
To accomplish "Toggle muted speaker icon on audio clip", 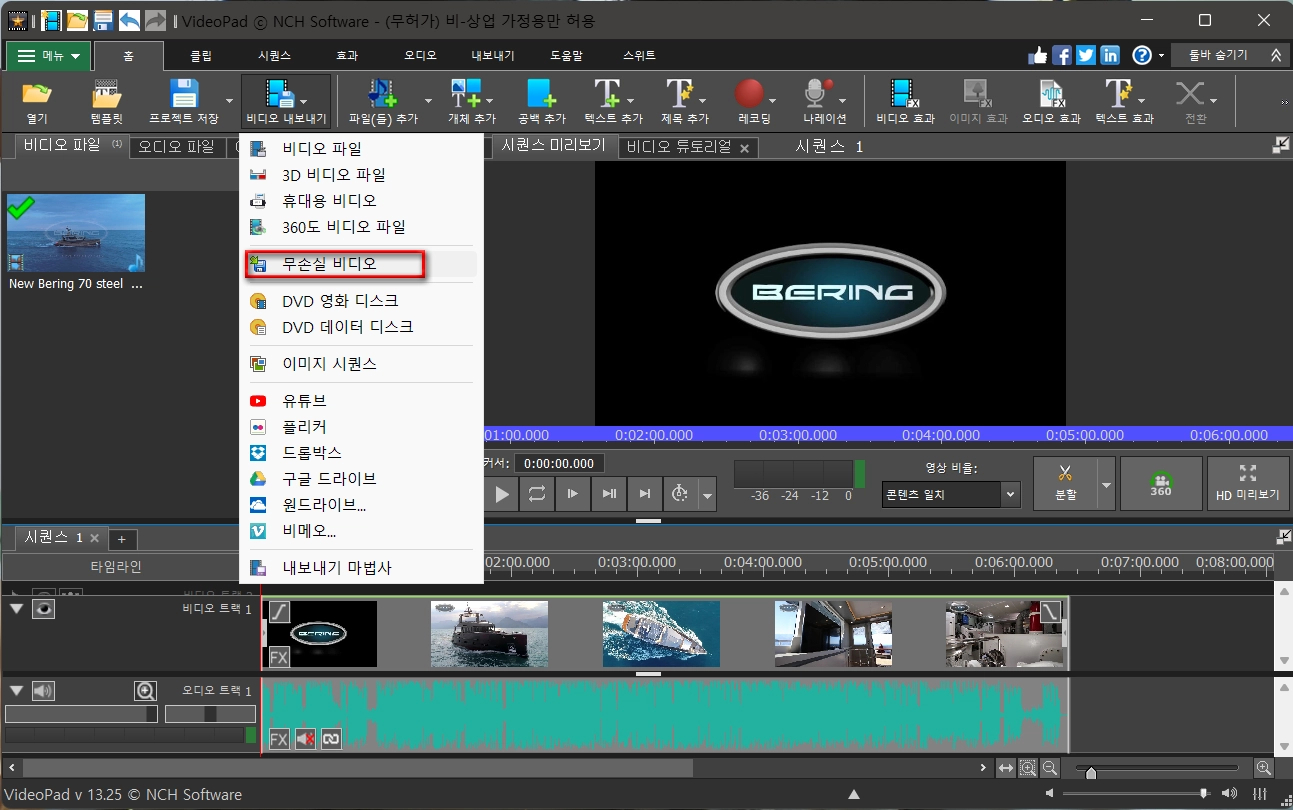I will pyautogui.click(x=305, y=739).
